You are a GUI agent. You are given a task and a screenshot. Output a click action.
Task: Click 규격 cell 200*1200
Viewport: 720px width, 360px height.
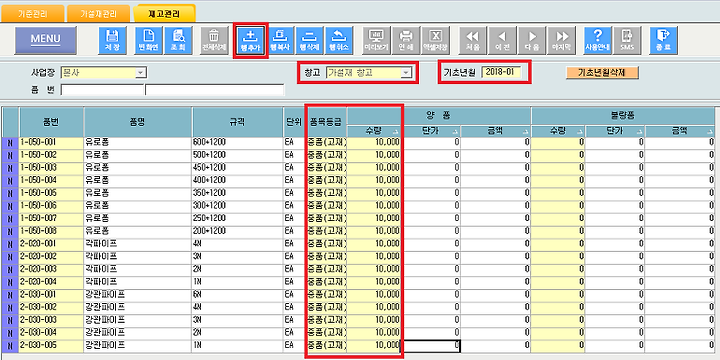click(237, 231)
